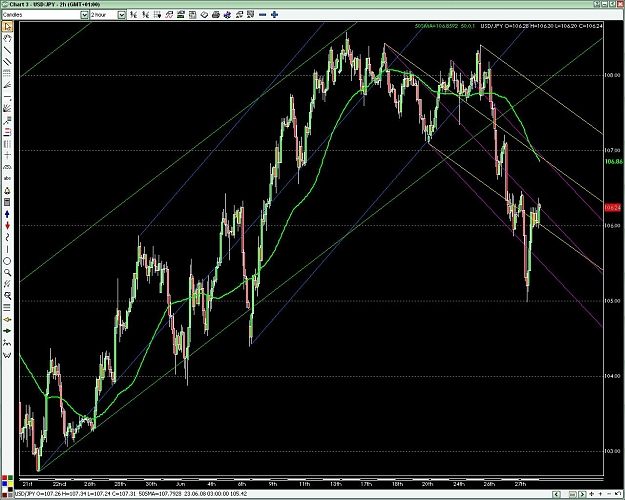Click the bell price alert icon
Screen dimensions: 625x500
[x=7, y=191]
